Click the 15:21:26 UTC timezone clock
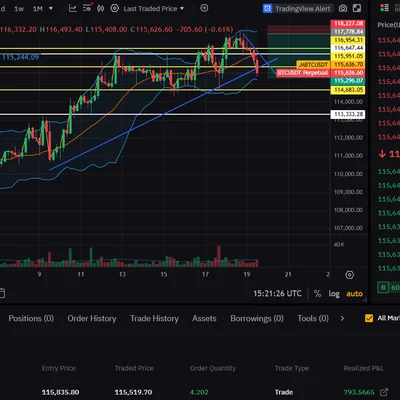The height and width of the screenshot is (400, 400). click(x=277, y=294)
